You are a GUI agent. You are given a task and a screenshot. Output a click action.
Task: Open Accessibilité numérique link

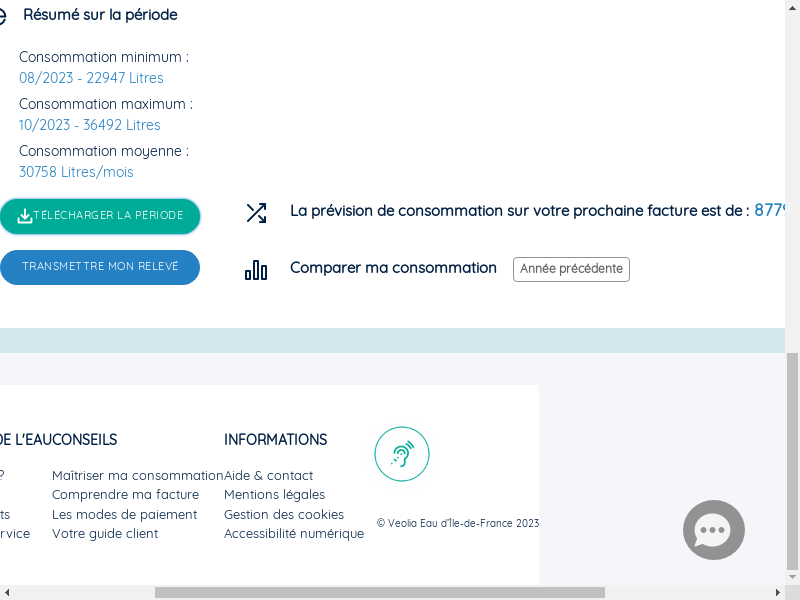pyautogui.click(x=294, y=534)
